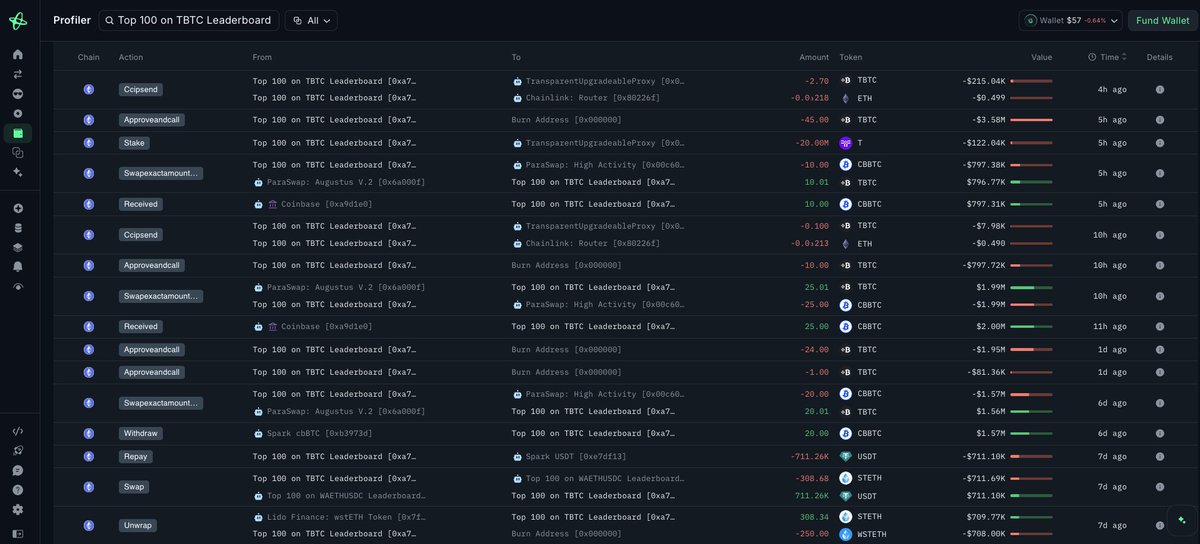
Task: Click the Chain column header
Action: pos(89,57)
